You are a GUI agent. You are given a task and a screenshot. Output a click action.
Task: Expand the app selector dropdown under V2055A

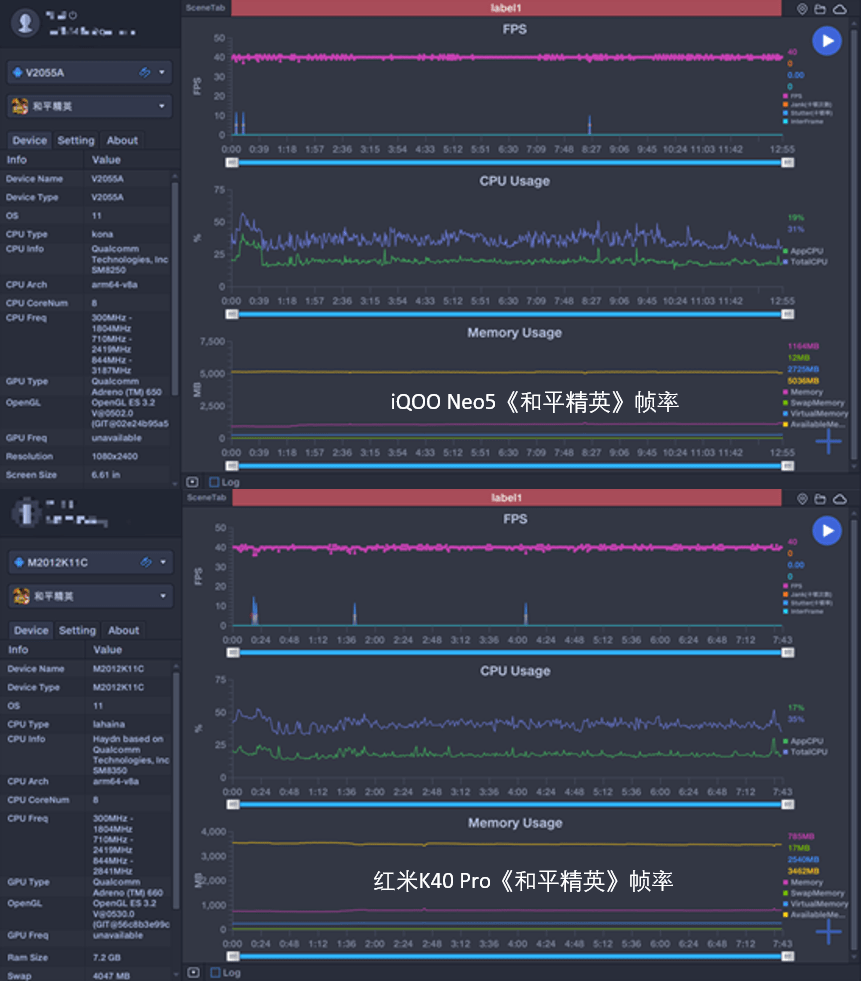[89, 106]
